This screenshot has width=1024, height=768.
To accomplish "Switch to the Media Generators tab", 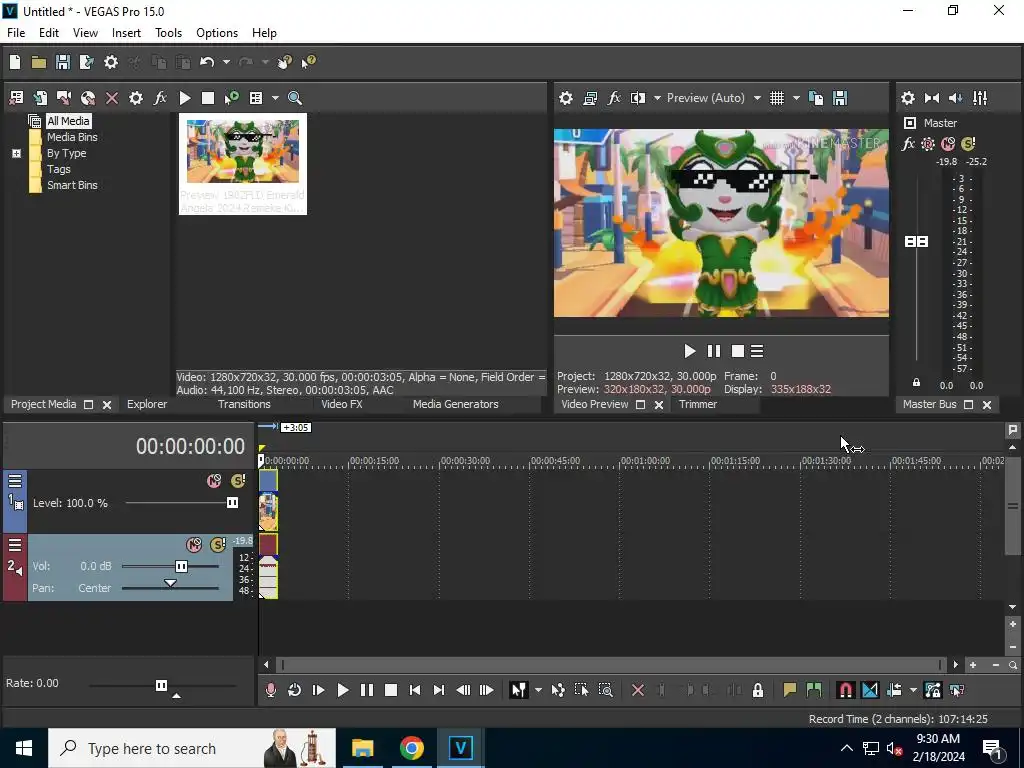I will (455, 404).
